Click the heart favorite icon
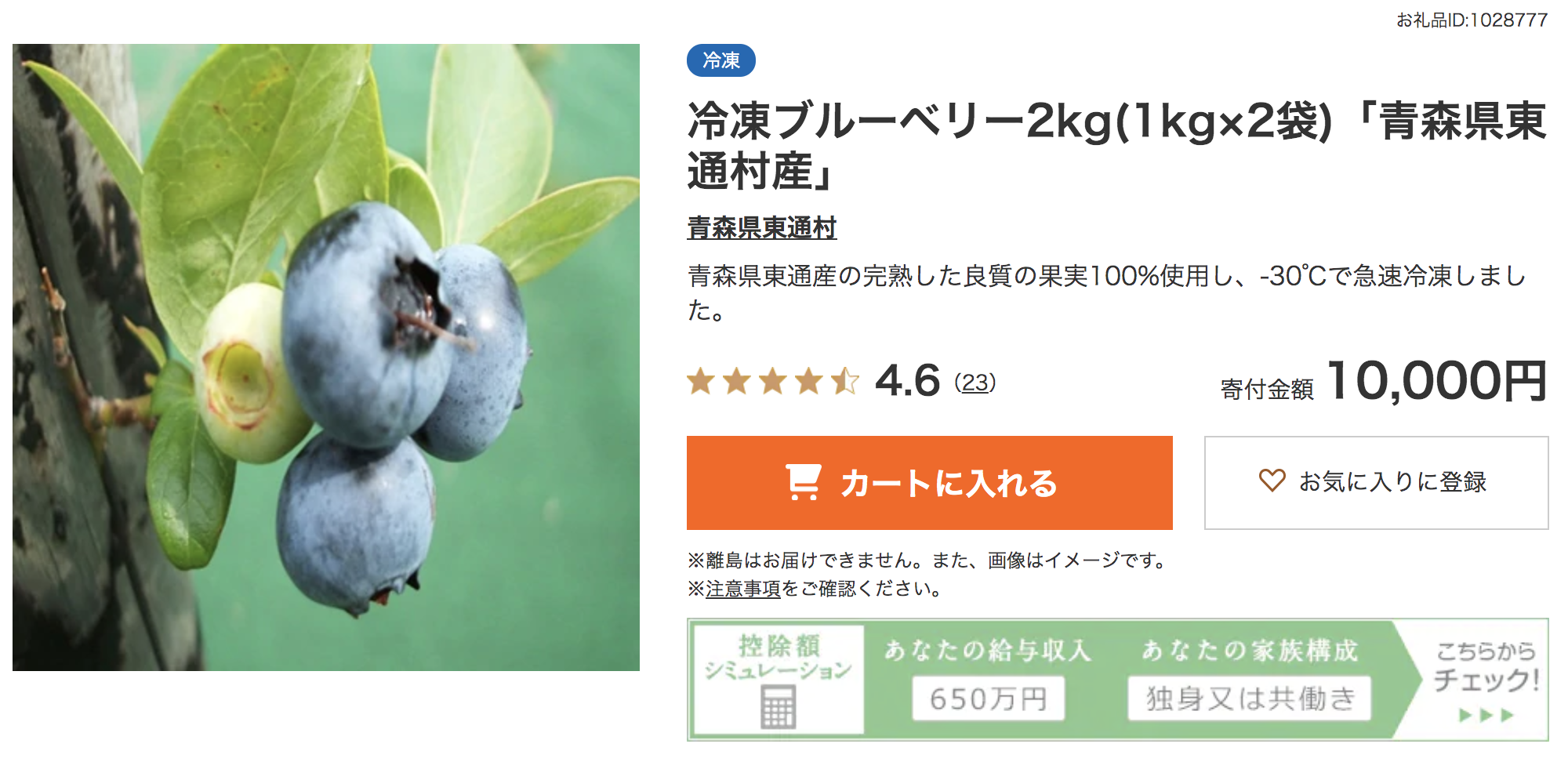Image resolution: width=1568 pixels, height=762 pixels. (1272, 480)
